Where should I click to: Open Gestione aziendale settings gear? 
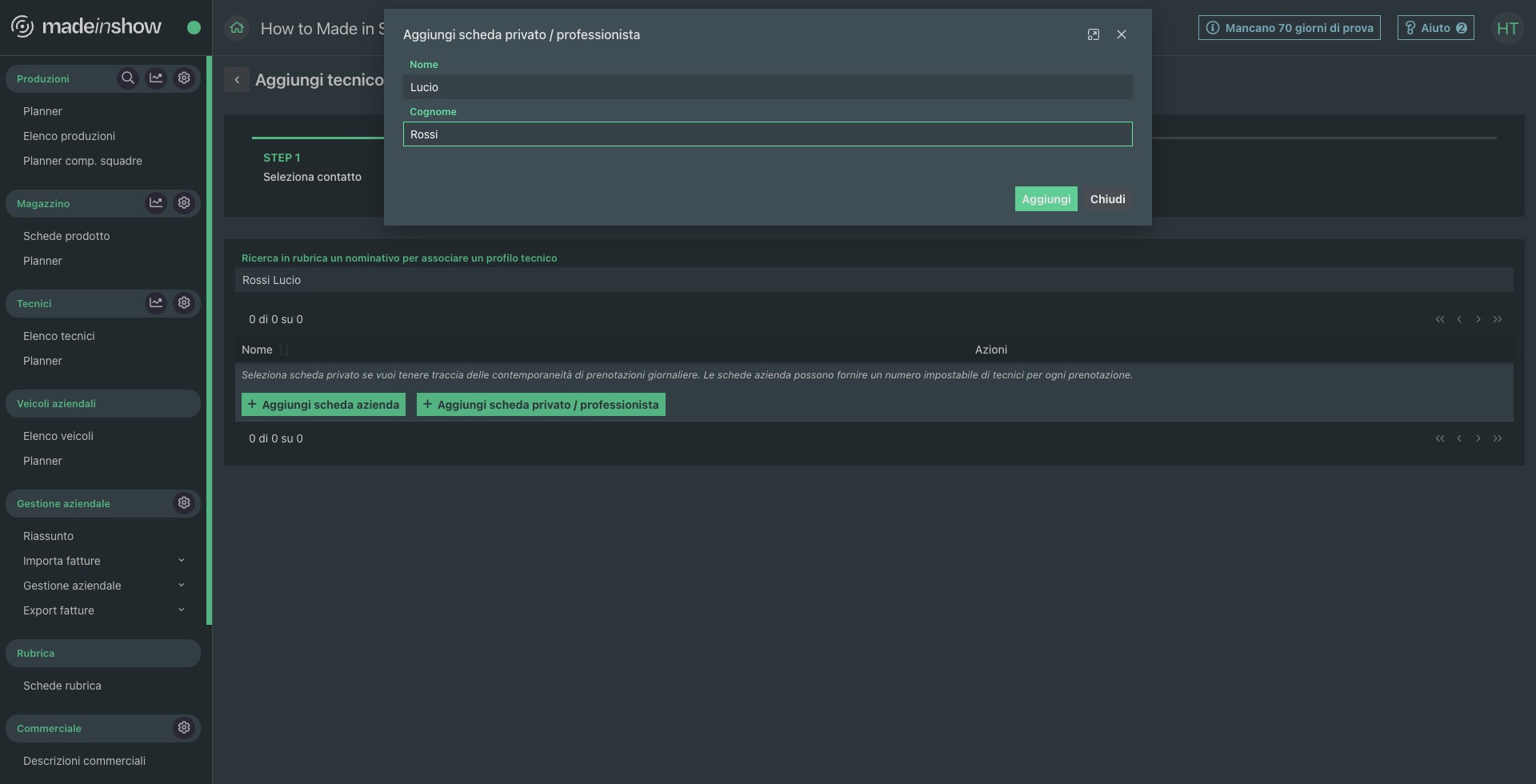[x=184, y=503]
